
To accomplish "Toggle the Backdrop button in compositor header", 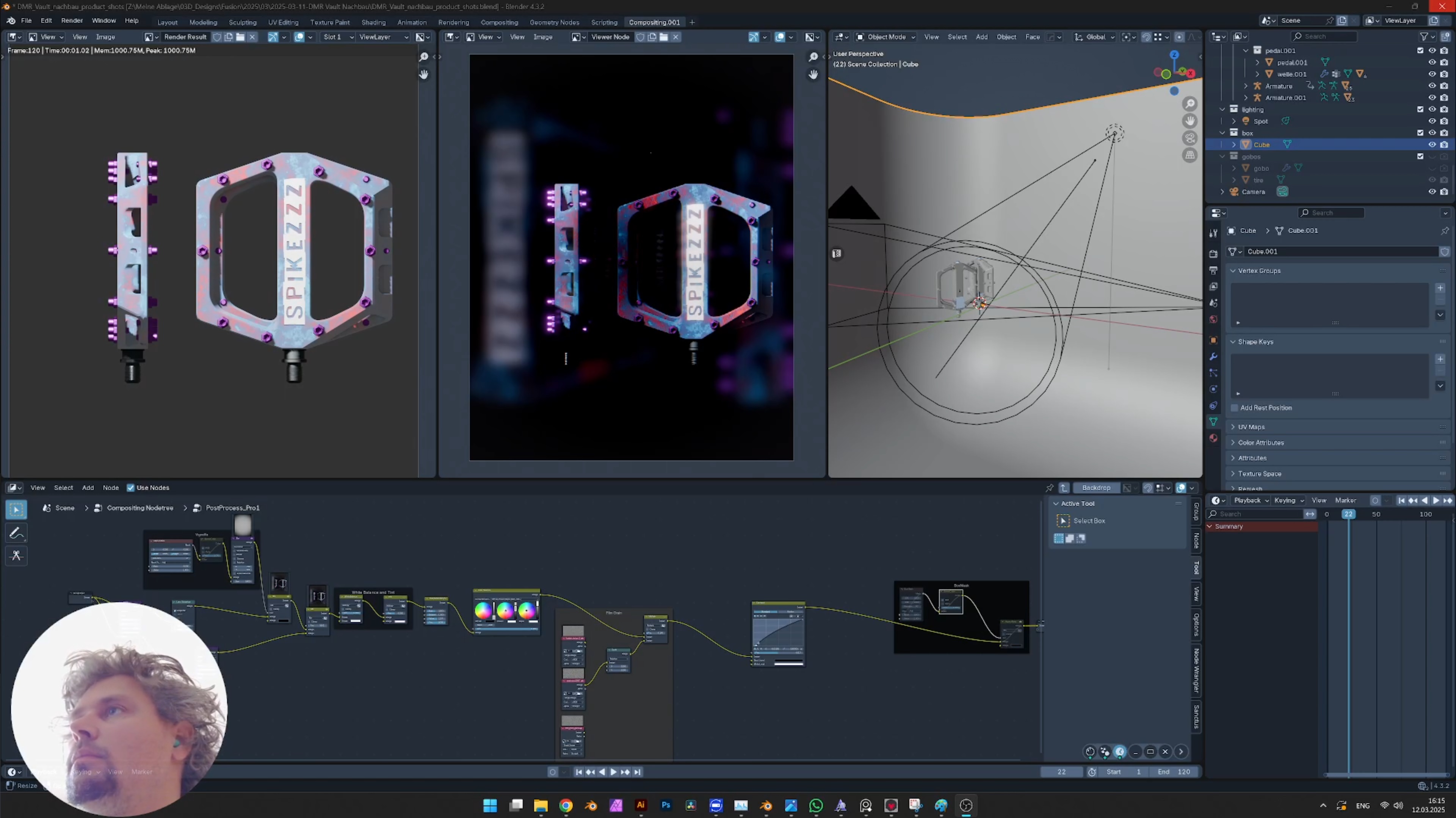I will [1096, 488].
